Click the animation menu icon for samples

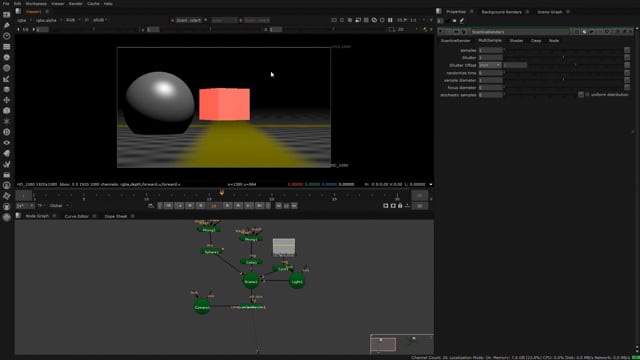[627, 50]
